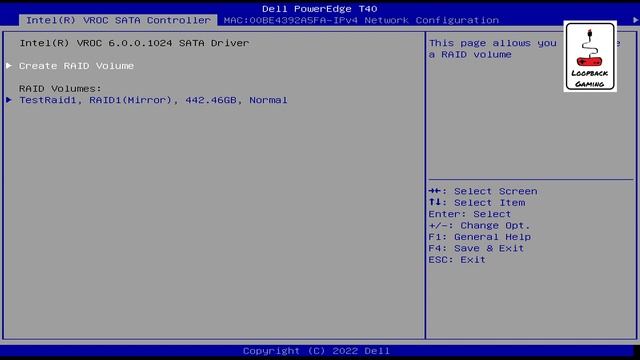640x360 pixels.
Task: Open the Intel(R) VROC SATA Controller tab
Action: [118, 20]
